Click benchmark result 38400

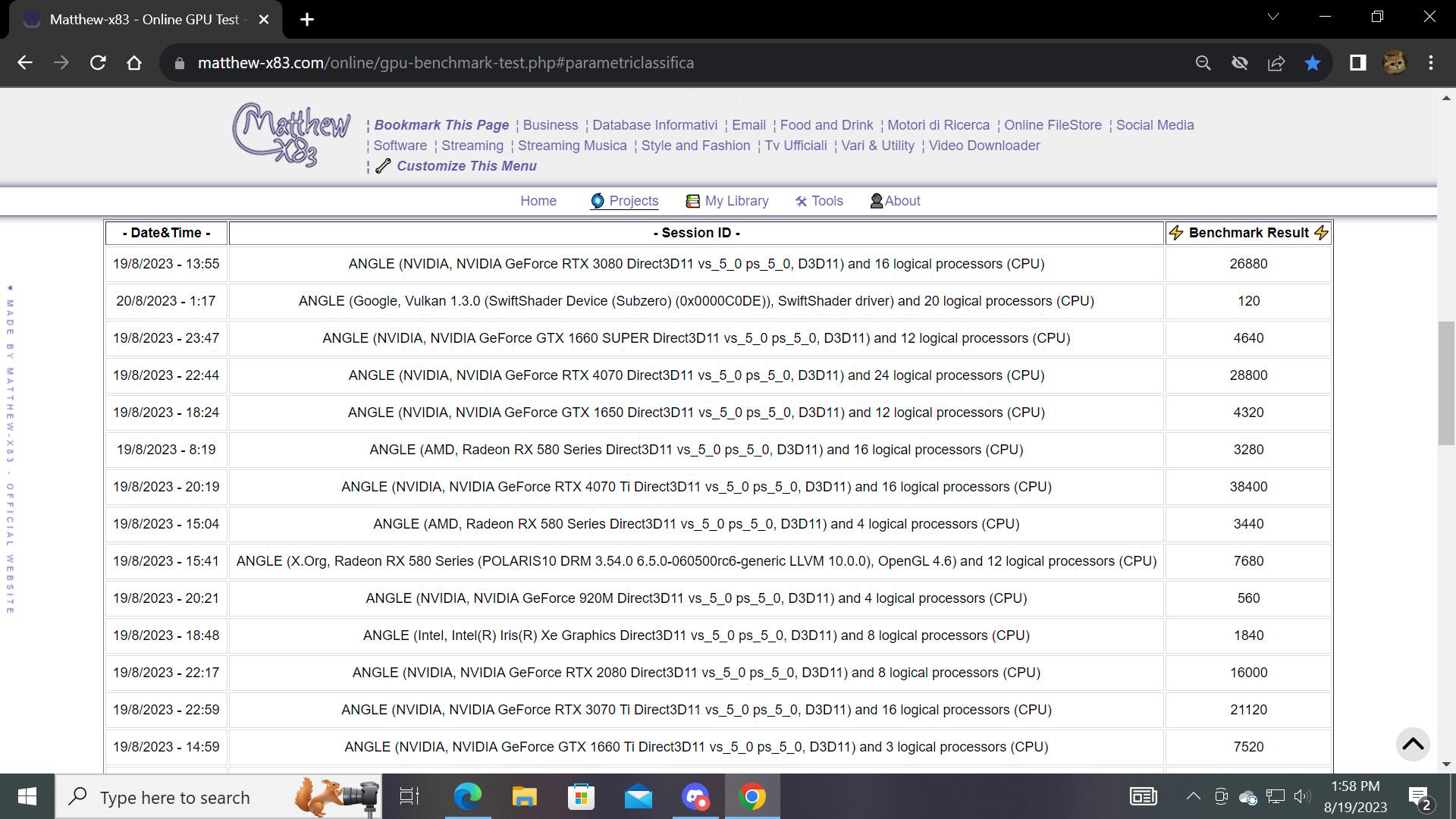[x=1248, y=487]
